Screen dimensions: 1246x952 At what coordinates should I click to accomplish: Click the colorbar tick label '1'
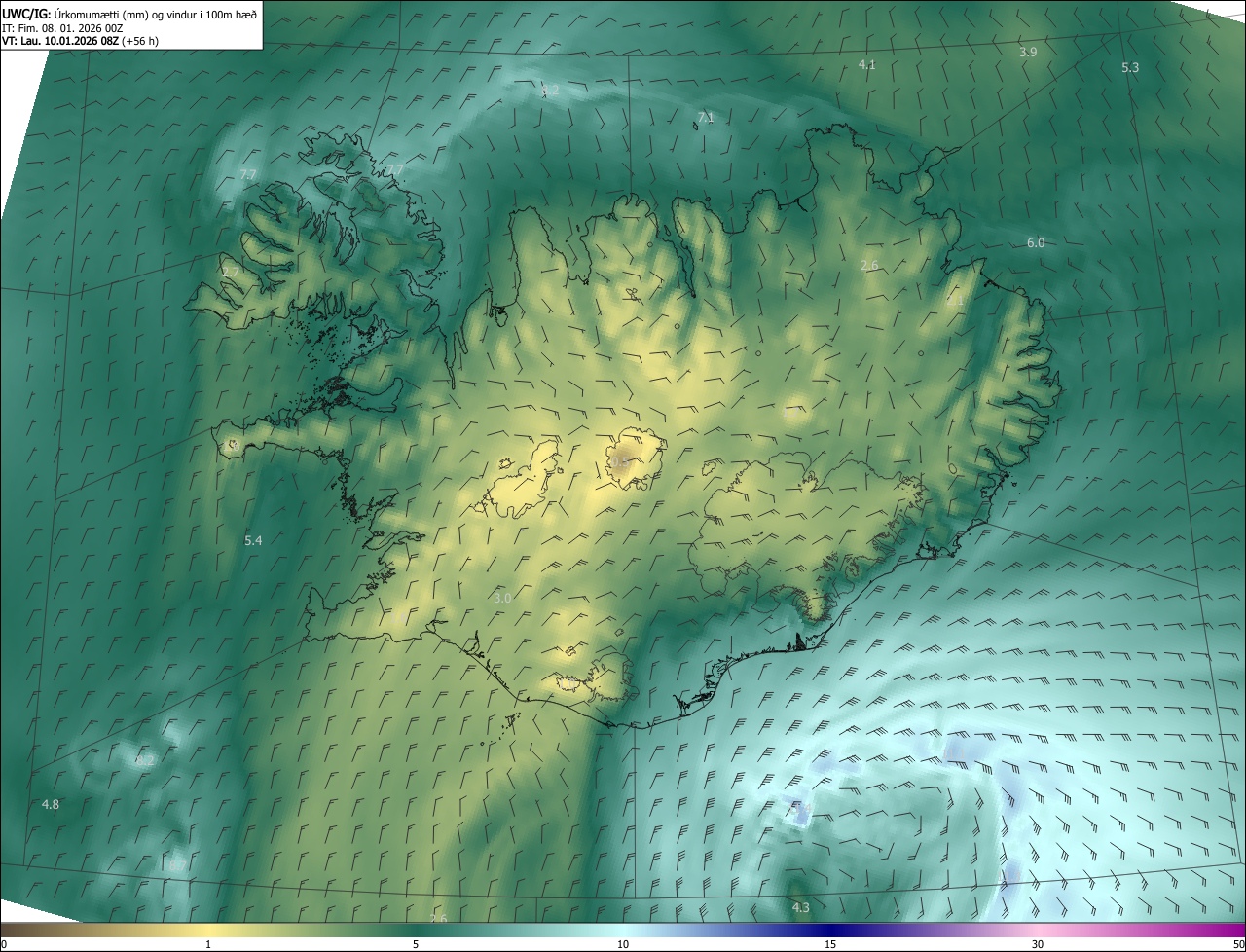(208, 944)
